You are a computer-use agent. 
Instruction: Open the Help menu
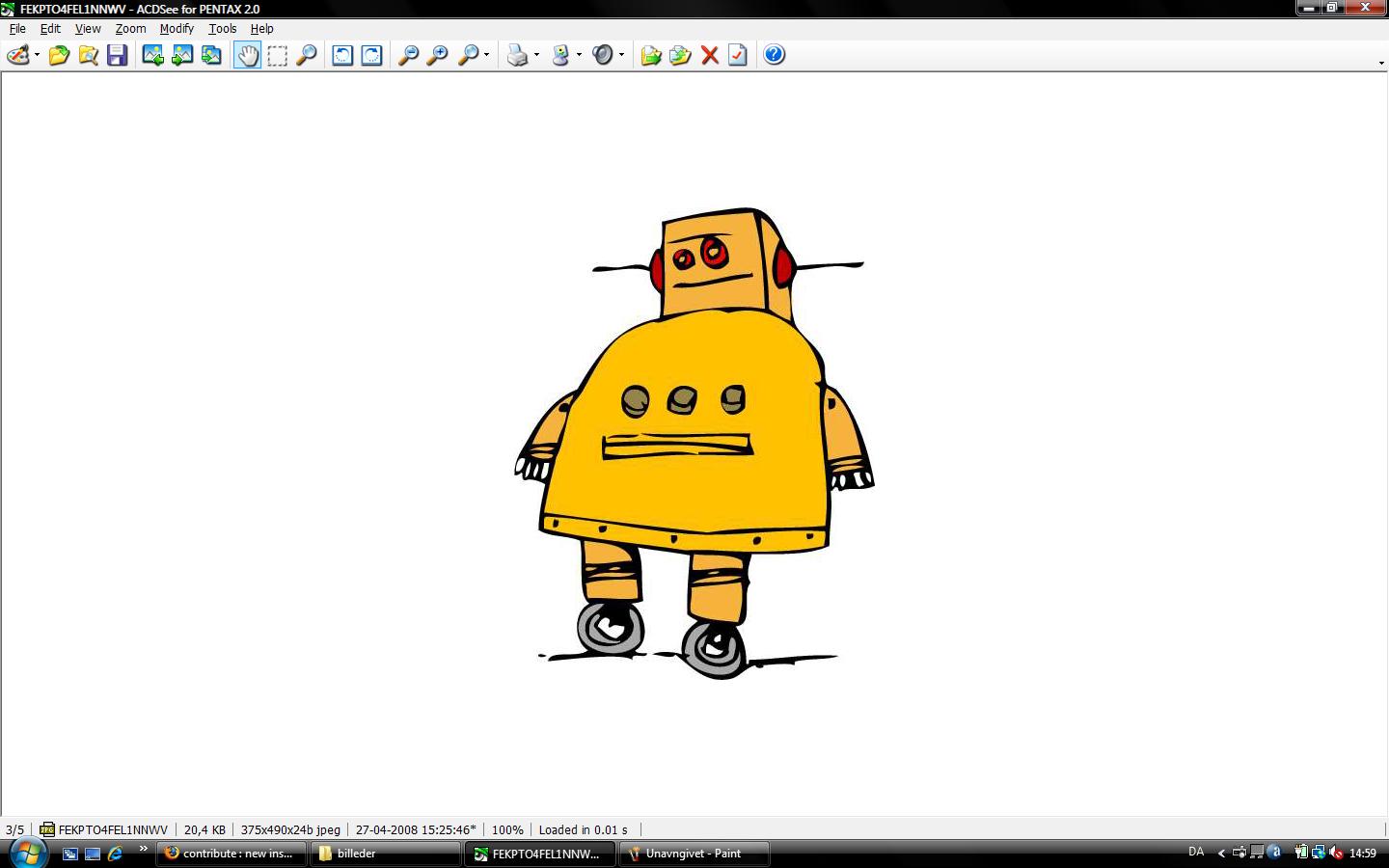coord(261,29)
